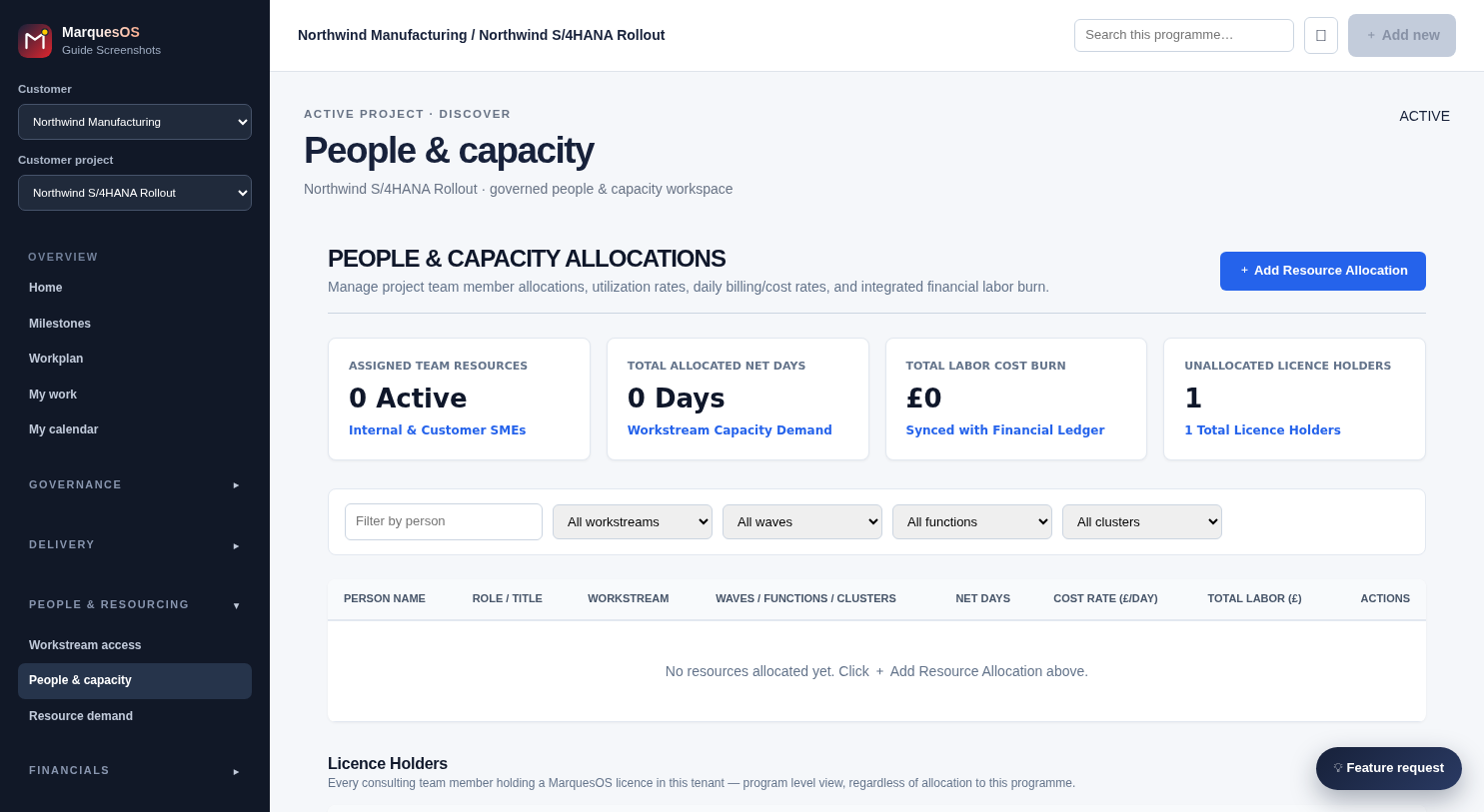
Task: Click the 0 Days value
Action: 676,399
